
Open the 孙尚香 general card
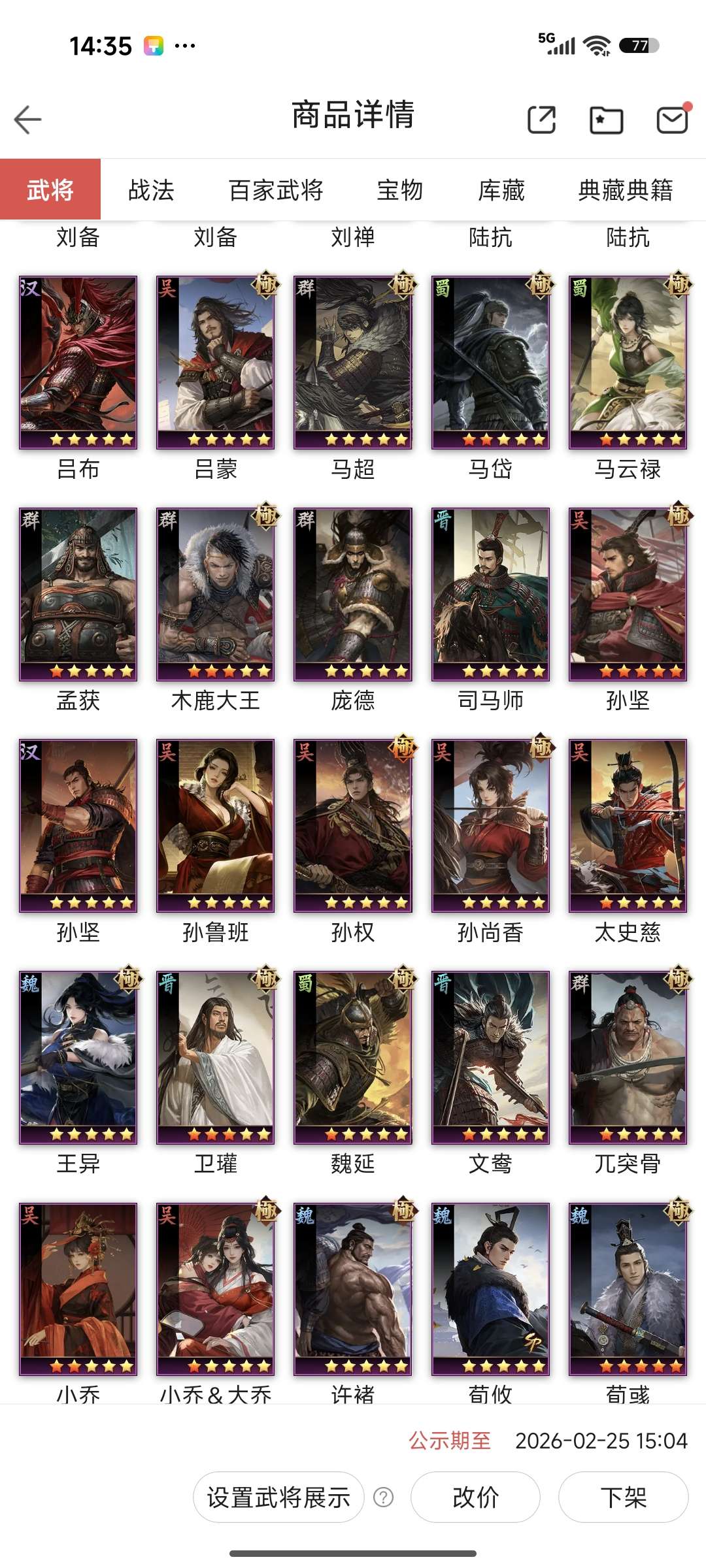[x=490, y=826]
